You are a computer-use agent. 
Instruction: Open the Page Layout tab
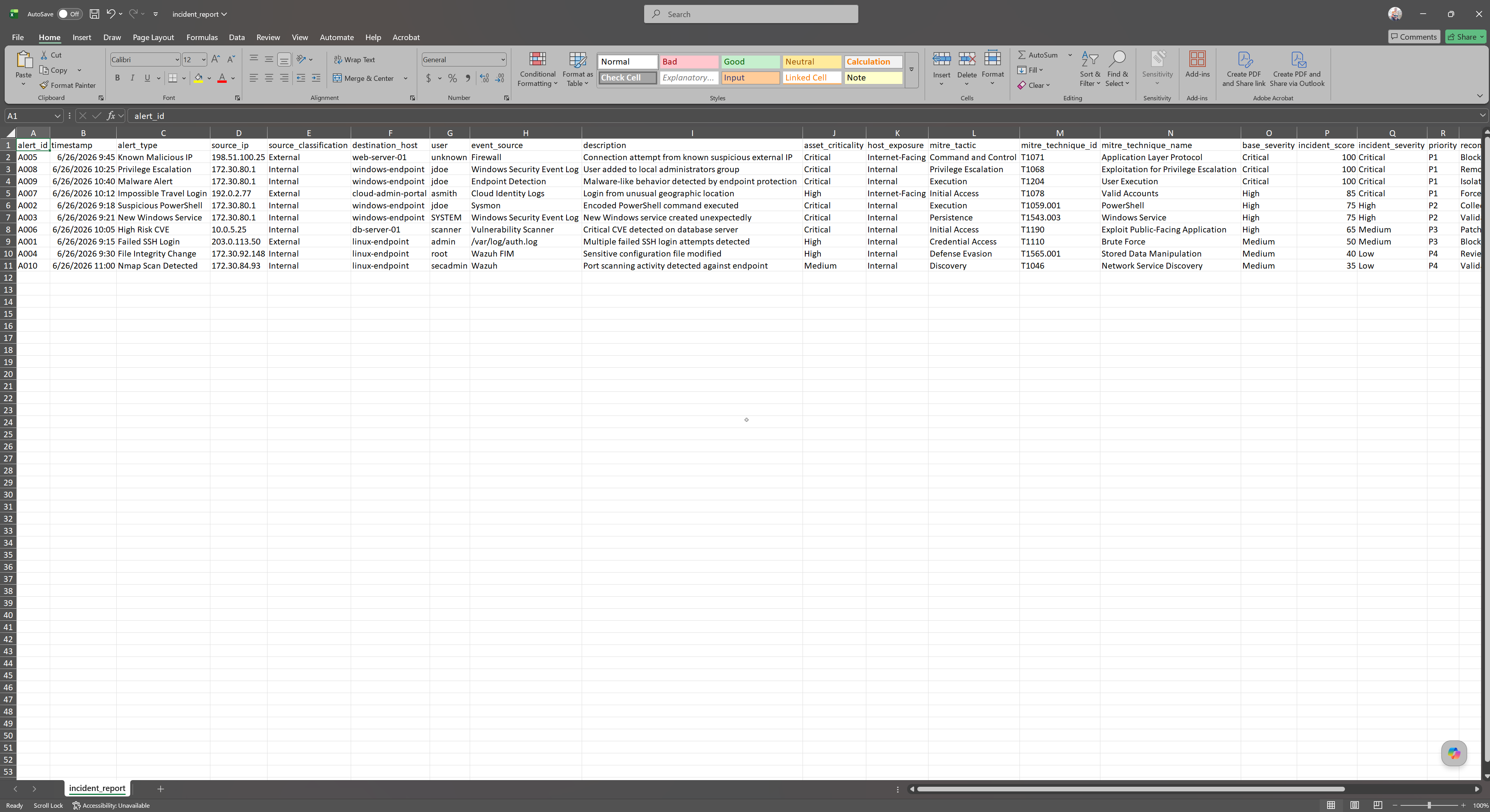153,37
